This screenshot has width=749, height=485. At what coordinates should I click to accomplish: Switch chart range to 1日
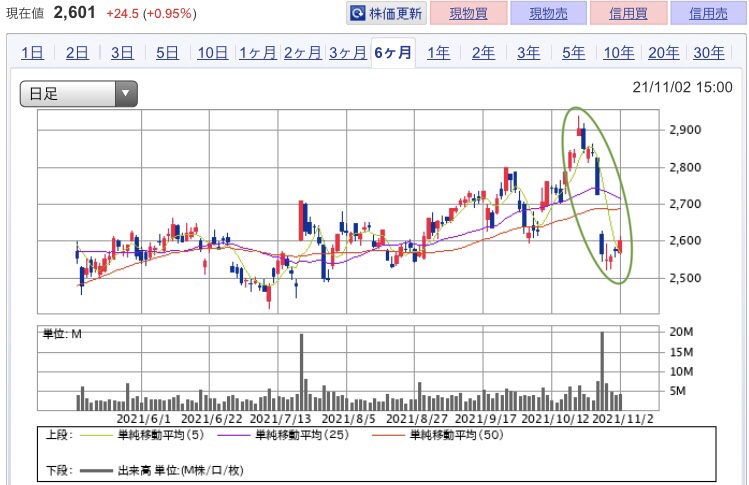click(x=32, y=53)
